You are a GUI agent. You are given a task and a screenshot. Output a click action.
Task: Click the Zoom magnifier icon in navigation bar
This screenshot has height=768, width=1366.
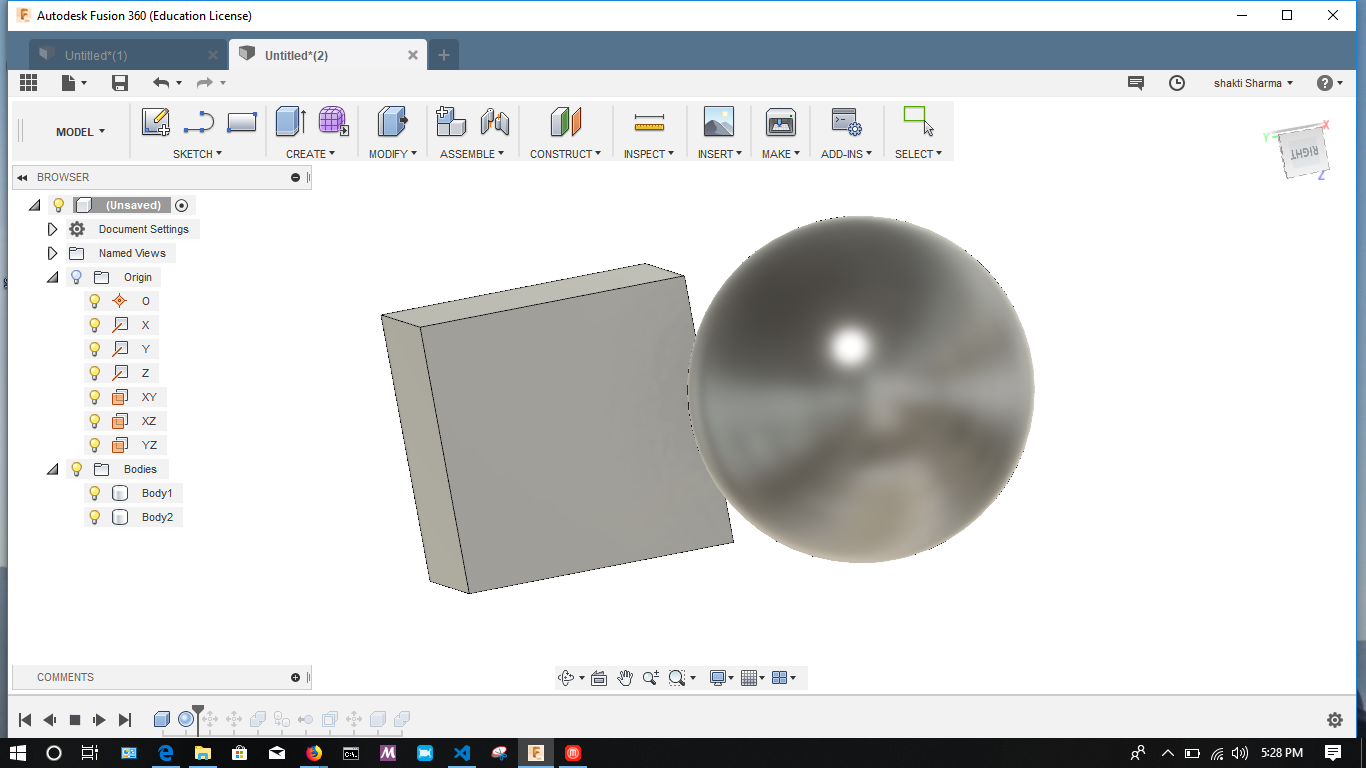pos(650,678)
